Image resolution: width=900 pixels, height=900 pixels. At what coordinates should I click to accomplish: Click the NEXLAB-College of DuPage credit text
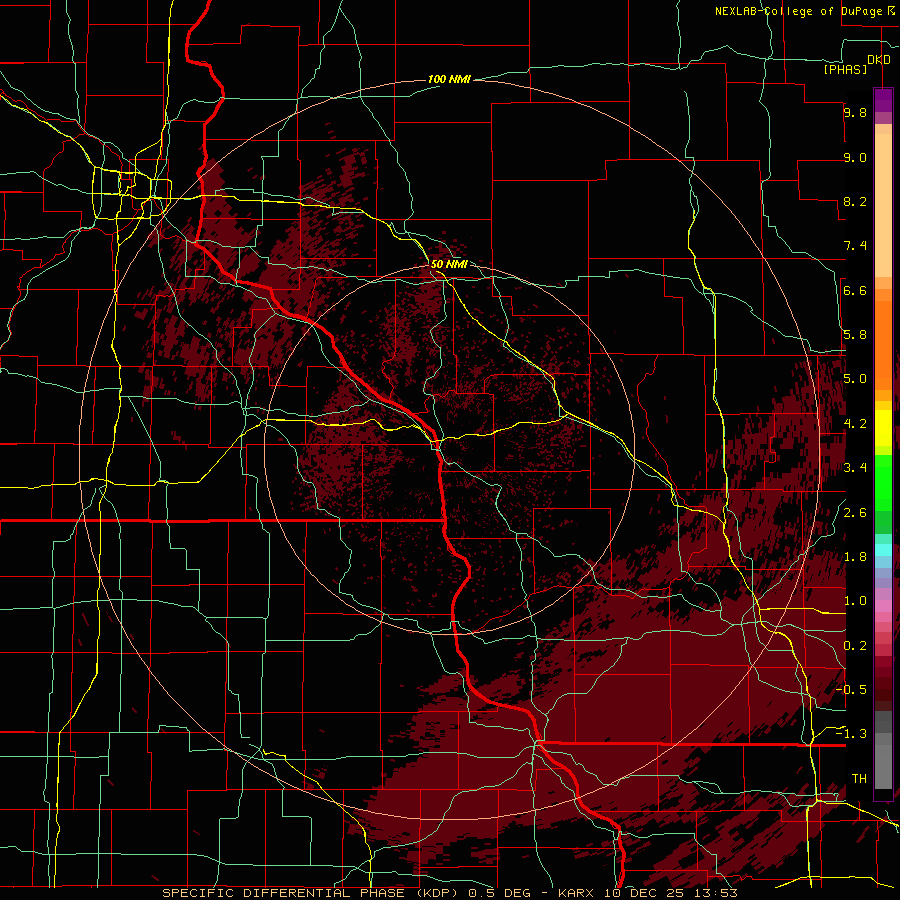pyautogui.click(x=800, y=11)
